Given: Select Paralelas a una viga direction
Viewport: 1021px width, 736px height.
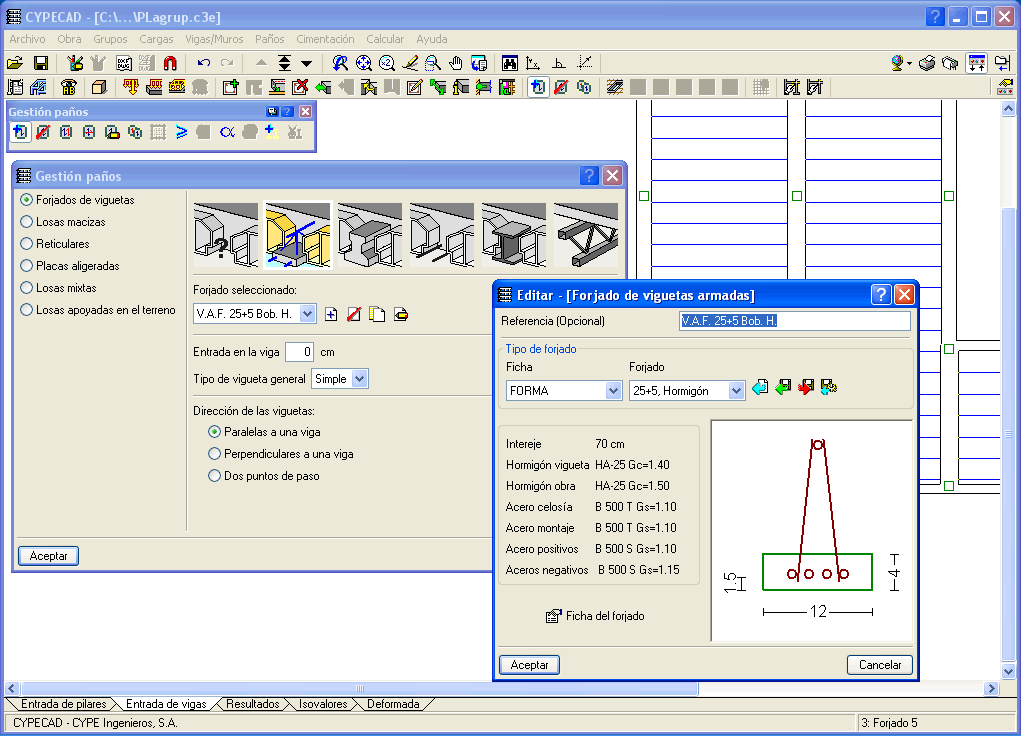Looking at the screenshot, I should click(264, 432).
